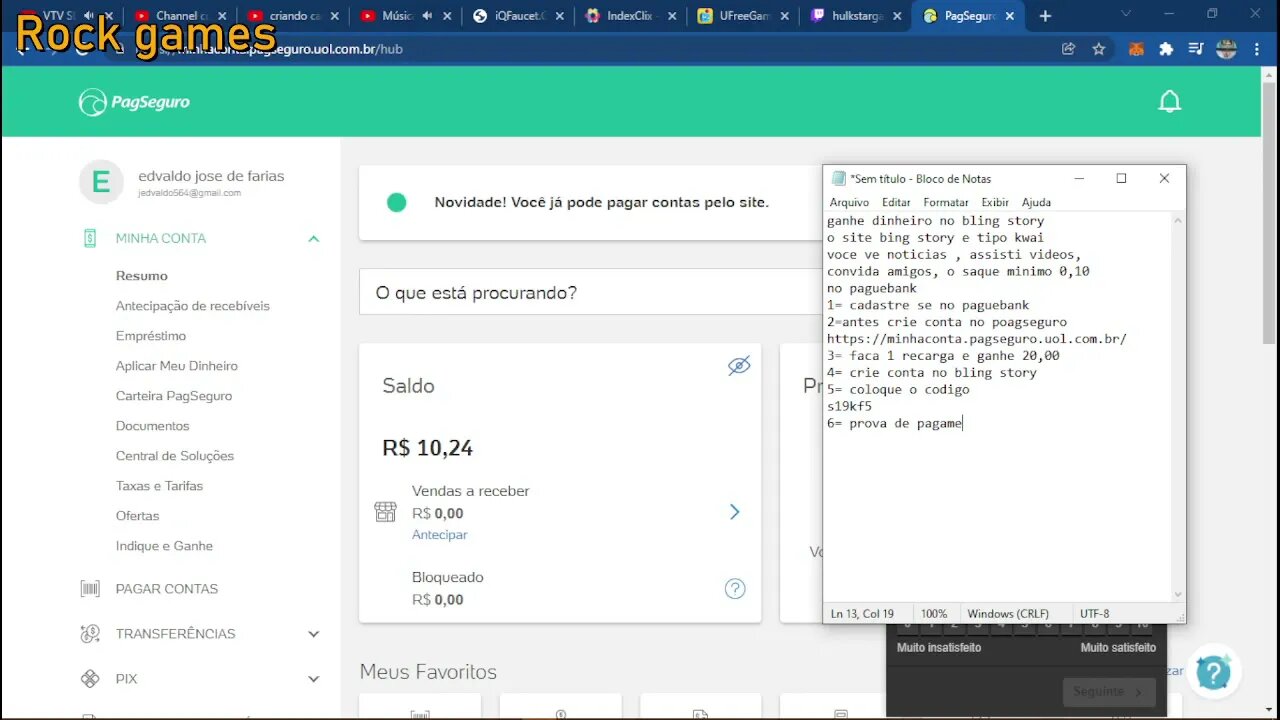Open the Arquivo menu in Notepad

pyautogui.click(x=850, y=202)
